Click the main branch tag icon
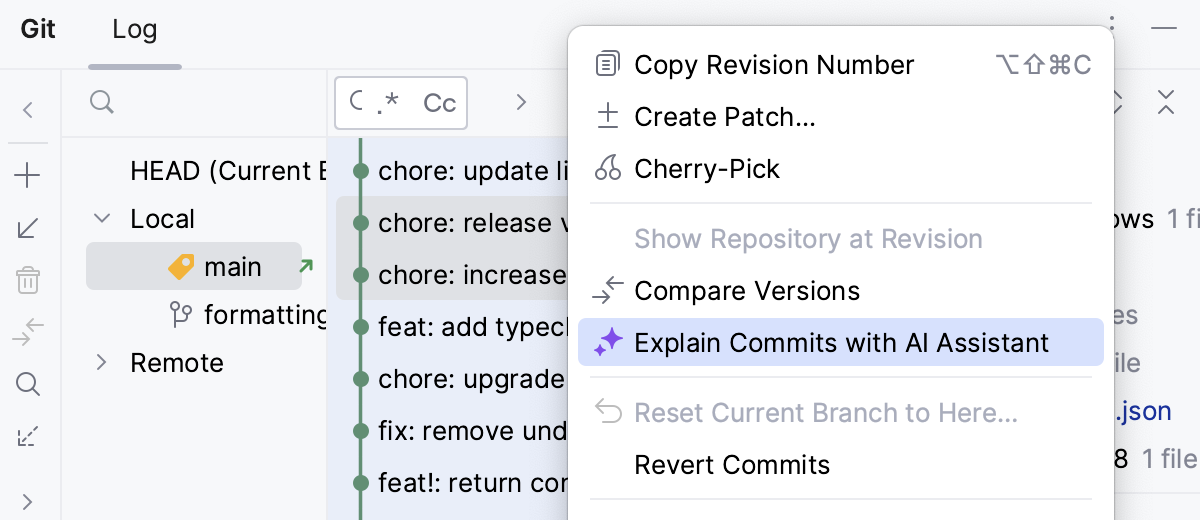Viewport: 1200px width, 520px height. tap(181, 267)
